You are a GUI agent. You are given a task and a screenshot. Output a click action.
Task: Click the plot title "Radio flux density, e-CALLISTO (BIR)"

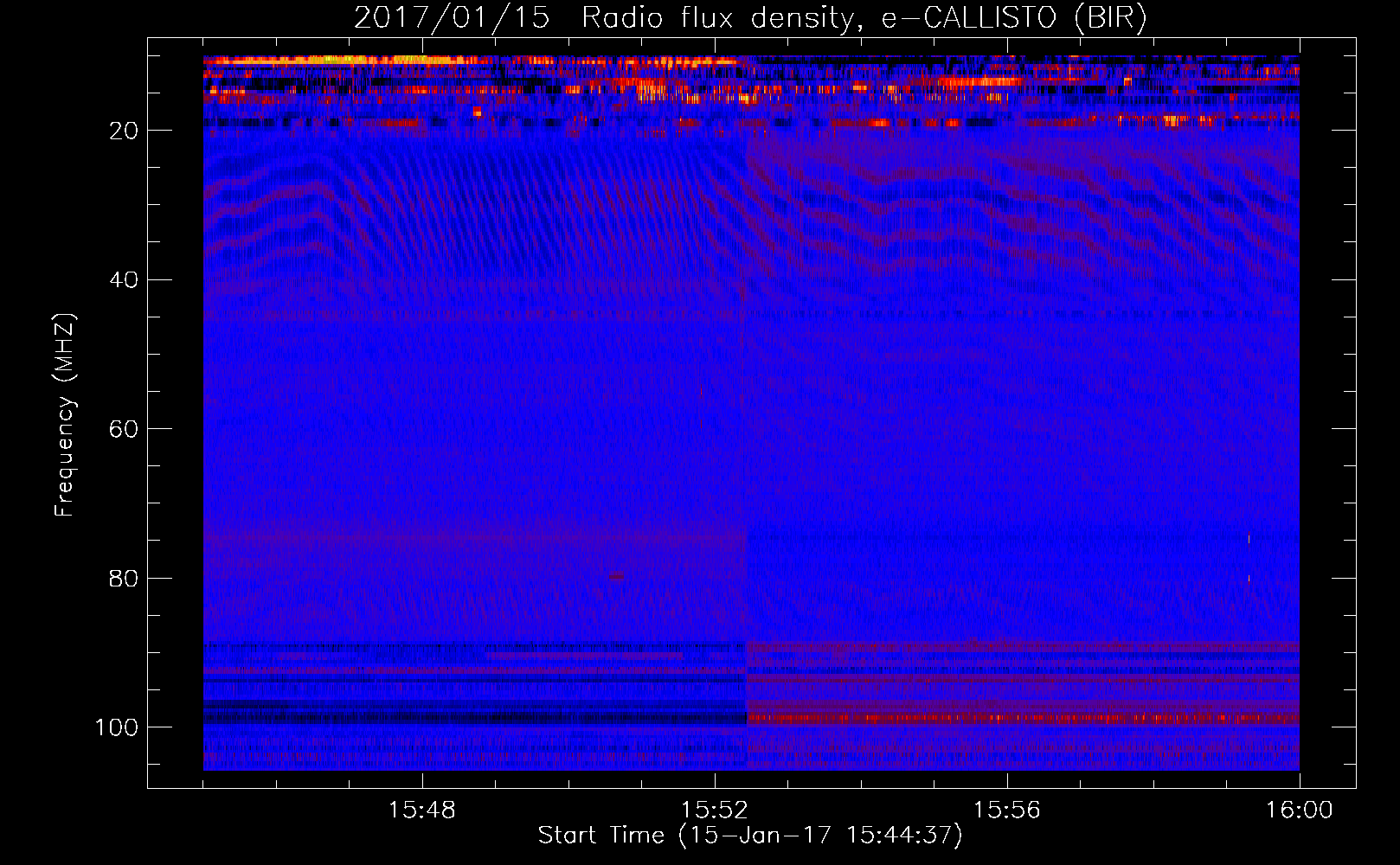click(x=864, y=18)
